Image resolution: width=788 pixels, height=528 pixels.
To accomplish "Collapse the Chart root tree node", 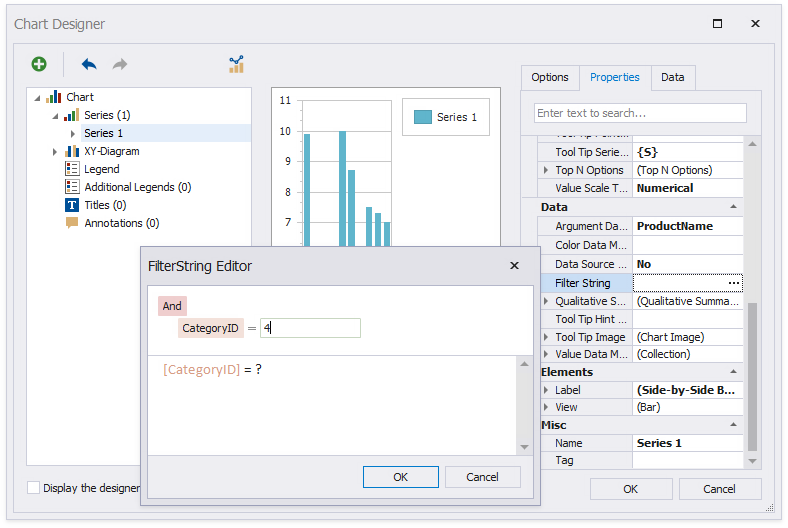I will [38, 98].
